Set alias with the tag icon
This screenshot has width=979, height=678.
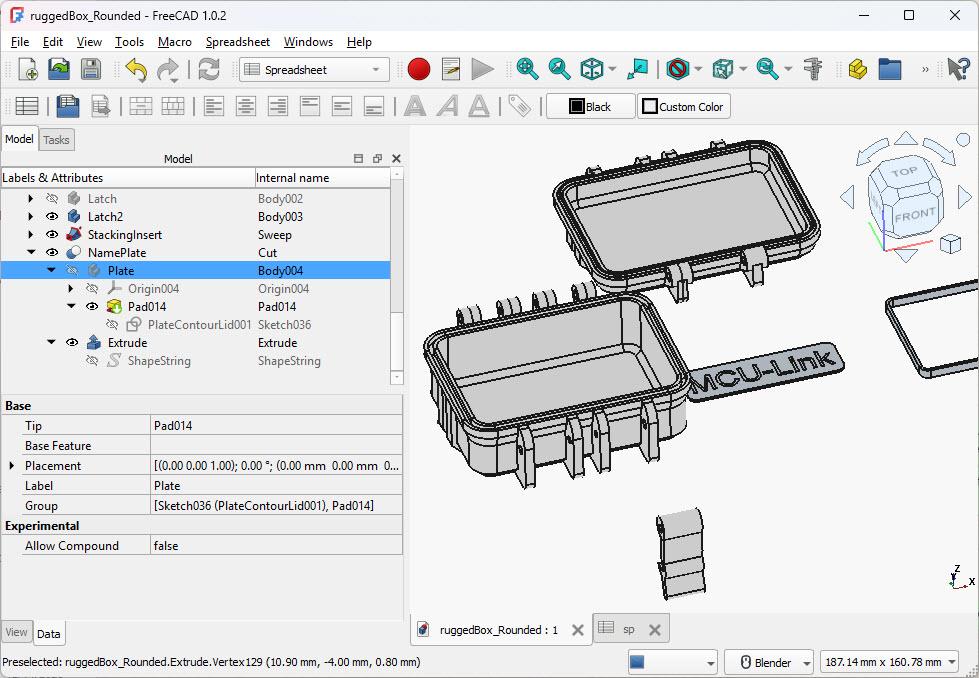coord(519,105)
